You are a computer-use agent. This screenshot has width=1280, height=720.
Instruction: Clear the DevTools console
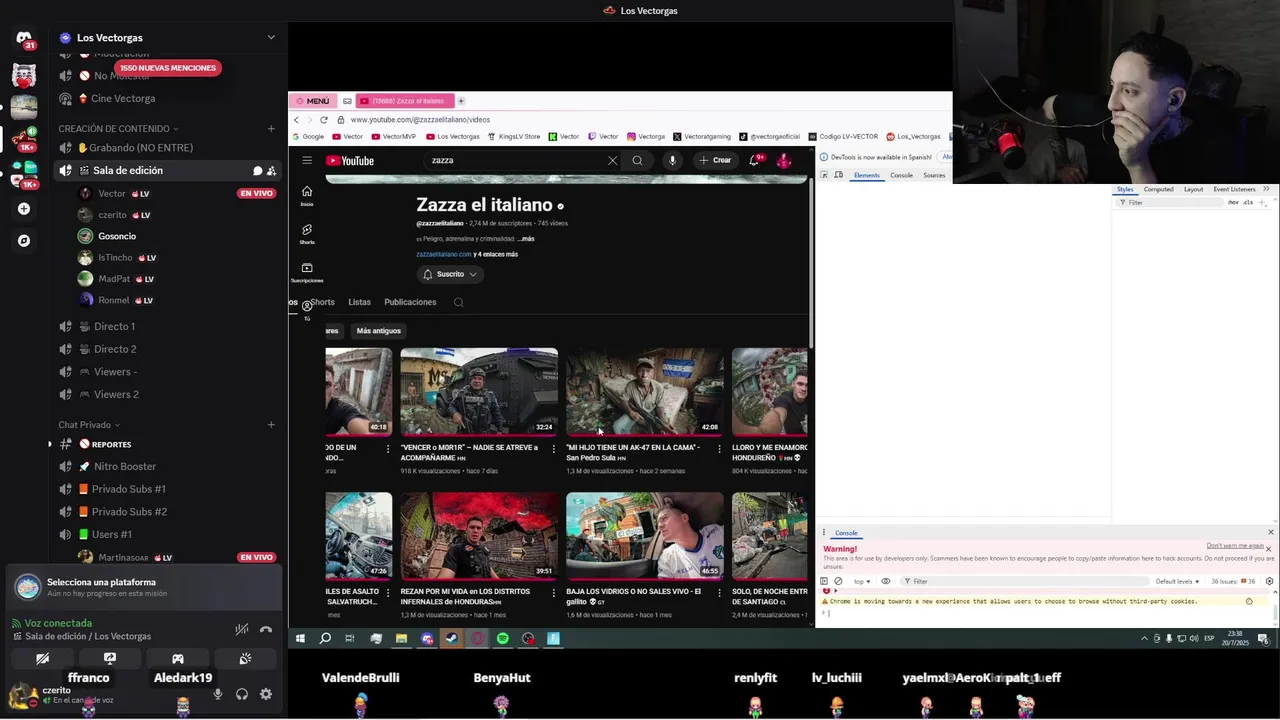click(x=838, y=581)
